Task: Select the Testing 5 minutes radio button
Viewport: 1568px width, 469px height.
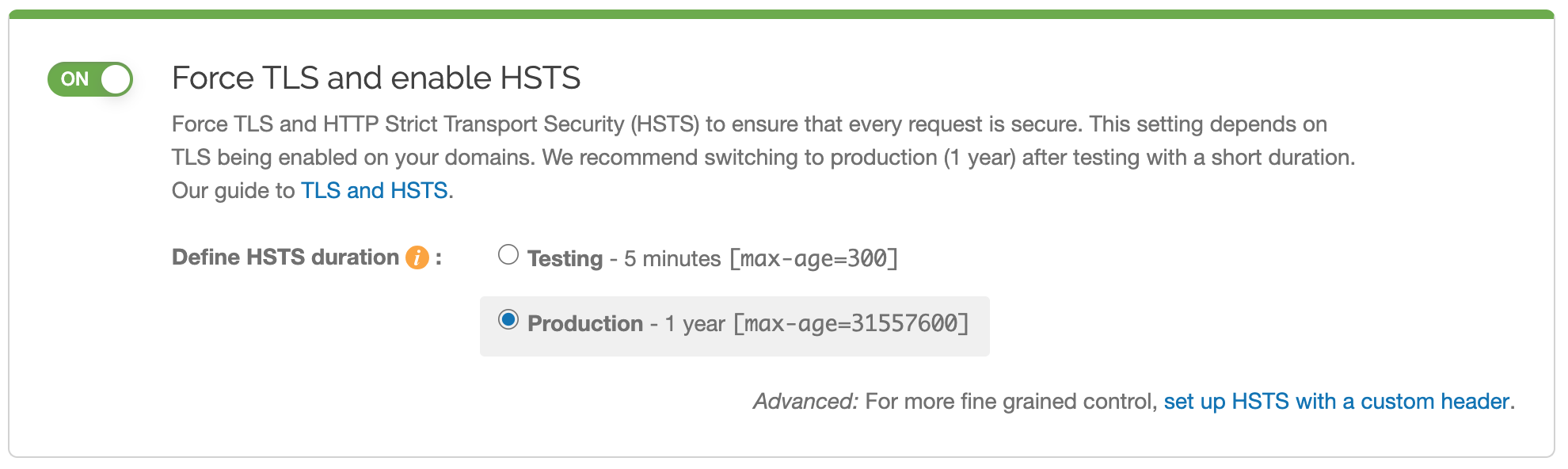Action: pyautogui.click(x=508, y=254)
